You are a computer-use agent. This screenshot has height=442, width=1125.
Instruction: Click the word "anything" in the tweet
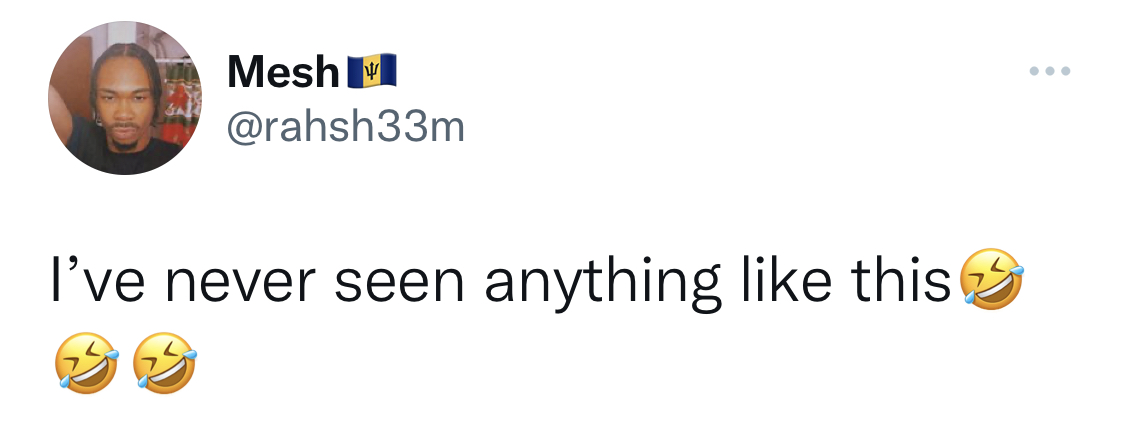[x=602, y=284]
